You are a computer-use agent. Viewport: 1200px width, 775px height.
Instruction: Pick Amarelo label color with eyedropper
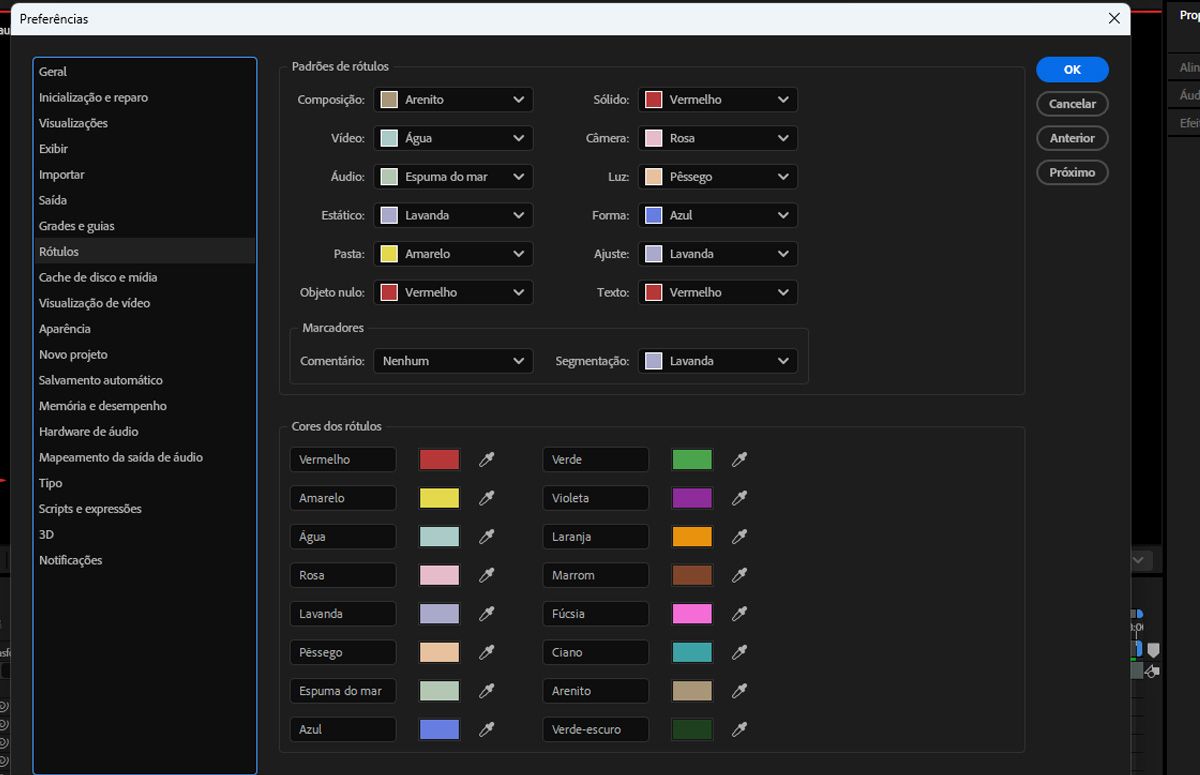pyautogui.click(x=487, y=498)
